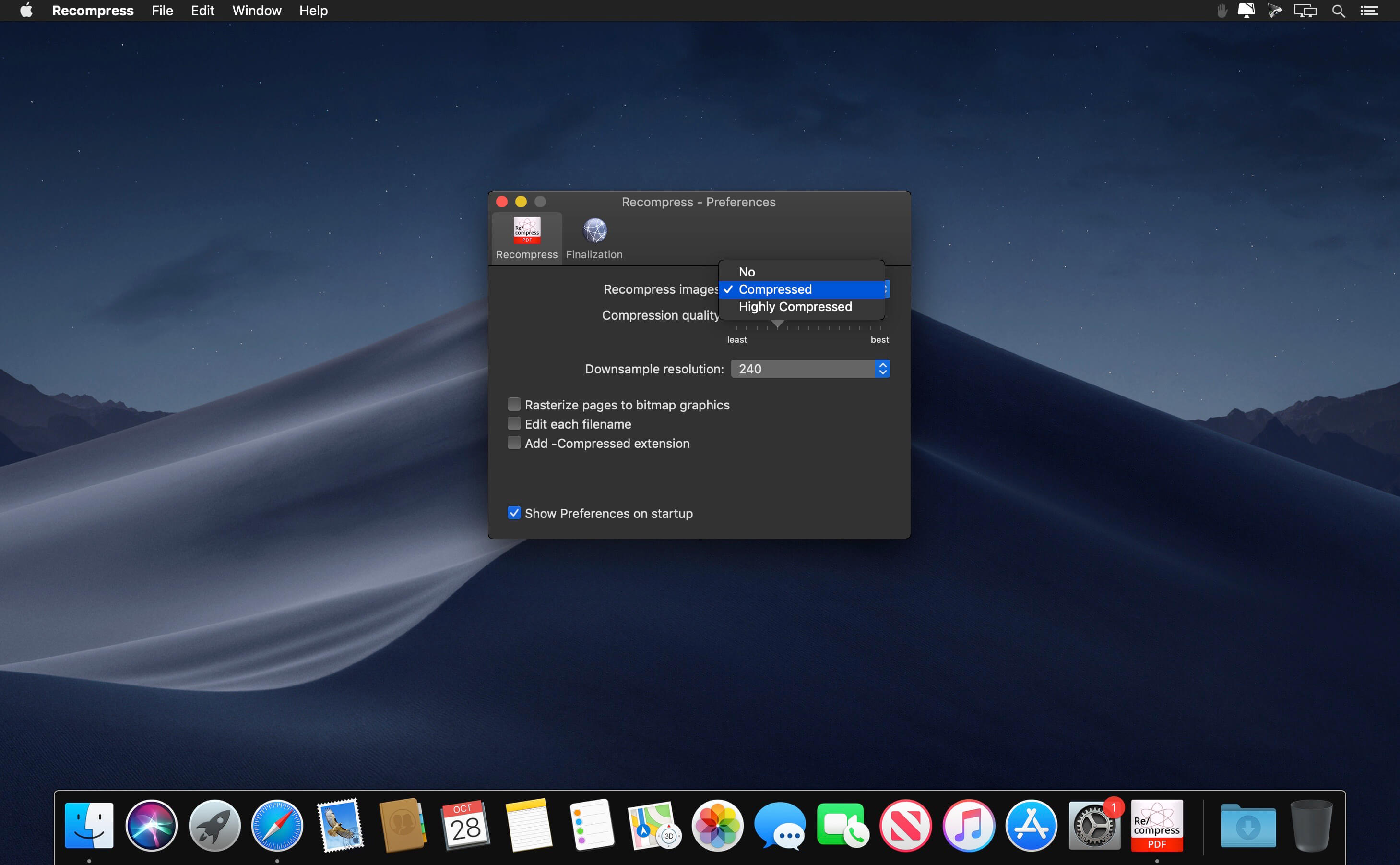The height and width of the screenshot is (865, 1400).
Task: Uncheck Show Preferences on startup
Action: pyautogui.click(x=514, y=513)
